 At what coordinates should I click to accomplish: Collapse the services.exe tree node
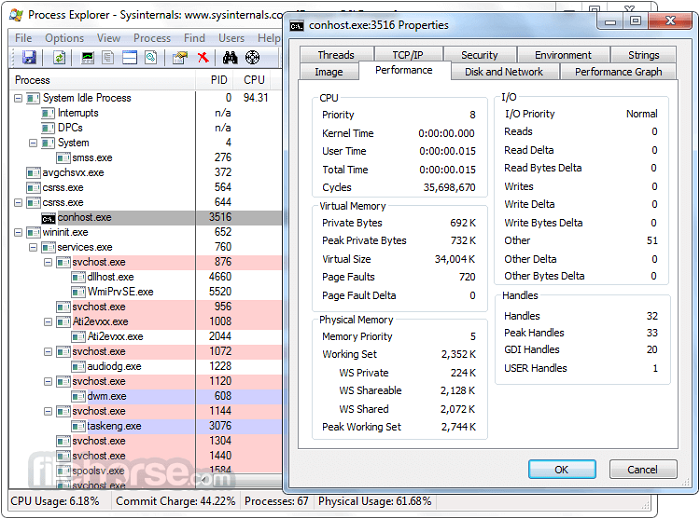pos(33,247)
